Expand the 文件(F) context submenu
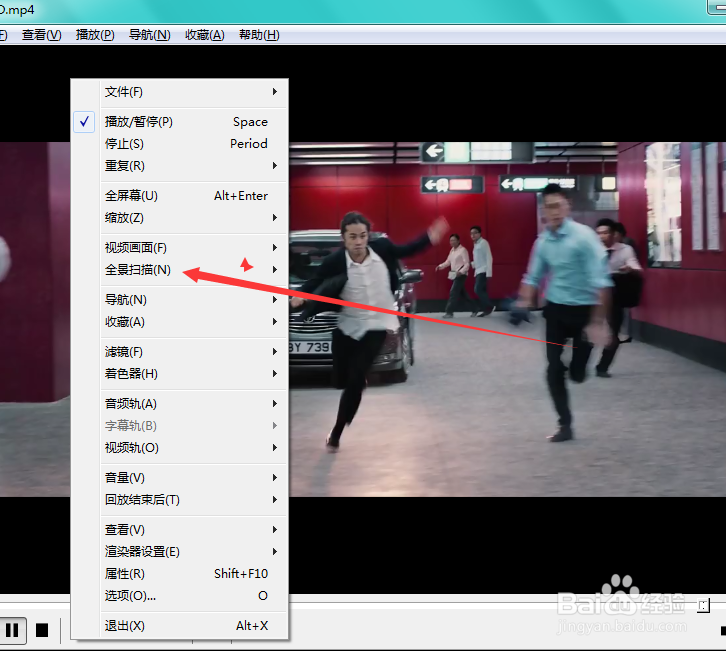 [180, 92]
